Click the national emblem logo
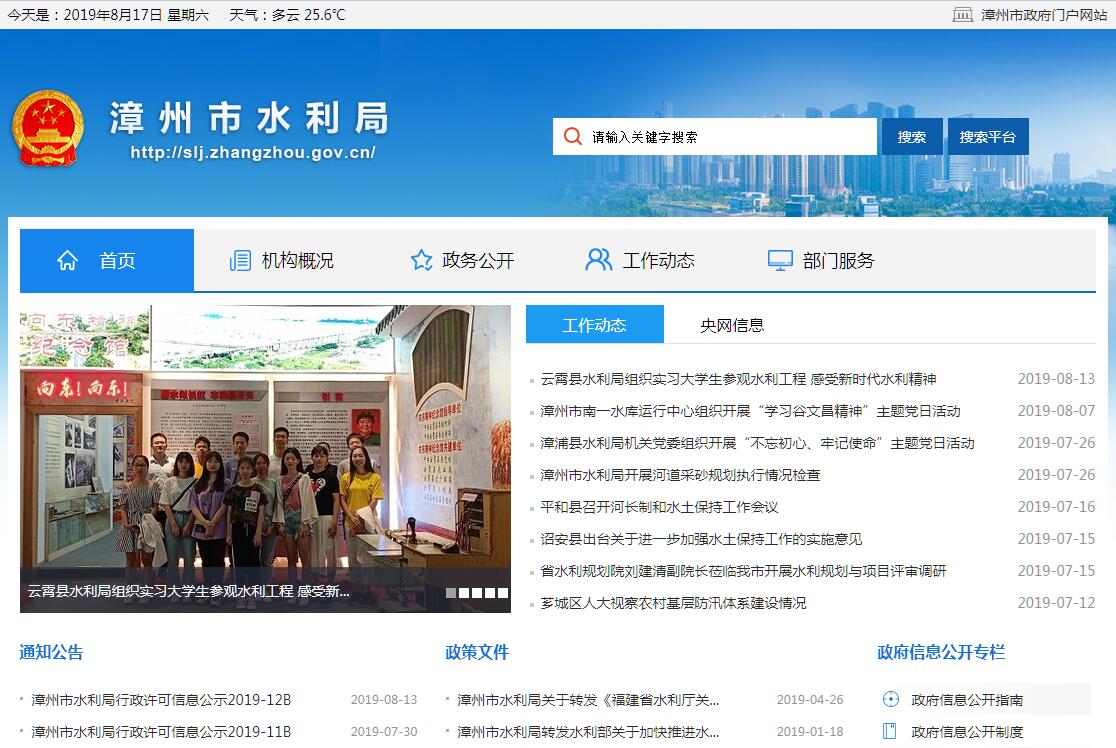Screen dimensions: 1116x748 point(48,128)
